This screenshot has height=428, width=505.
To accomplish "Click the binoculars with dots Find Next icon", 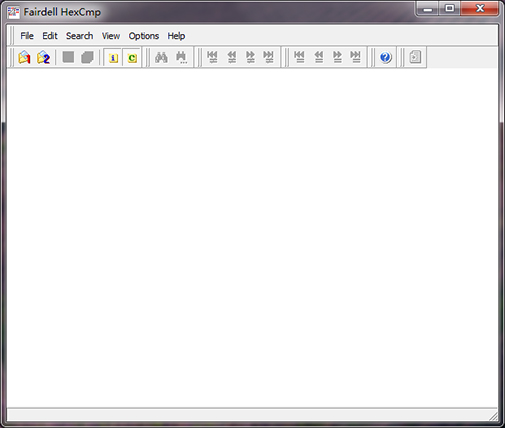I will pyautogui.click(x=181, y=57).
